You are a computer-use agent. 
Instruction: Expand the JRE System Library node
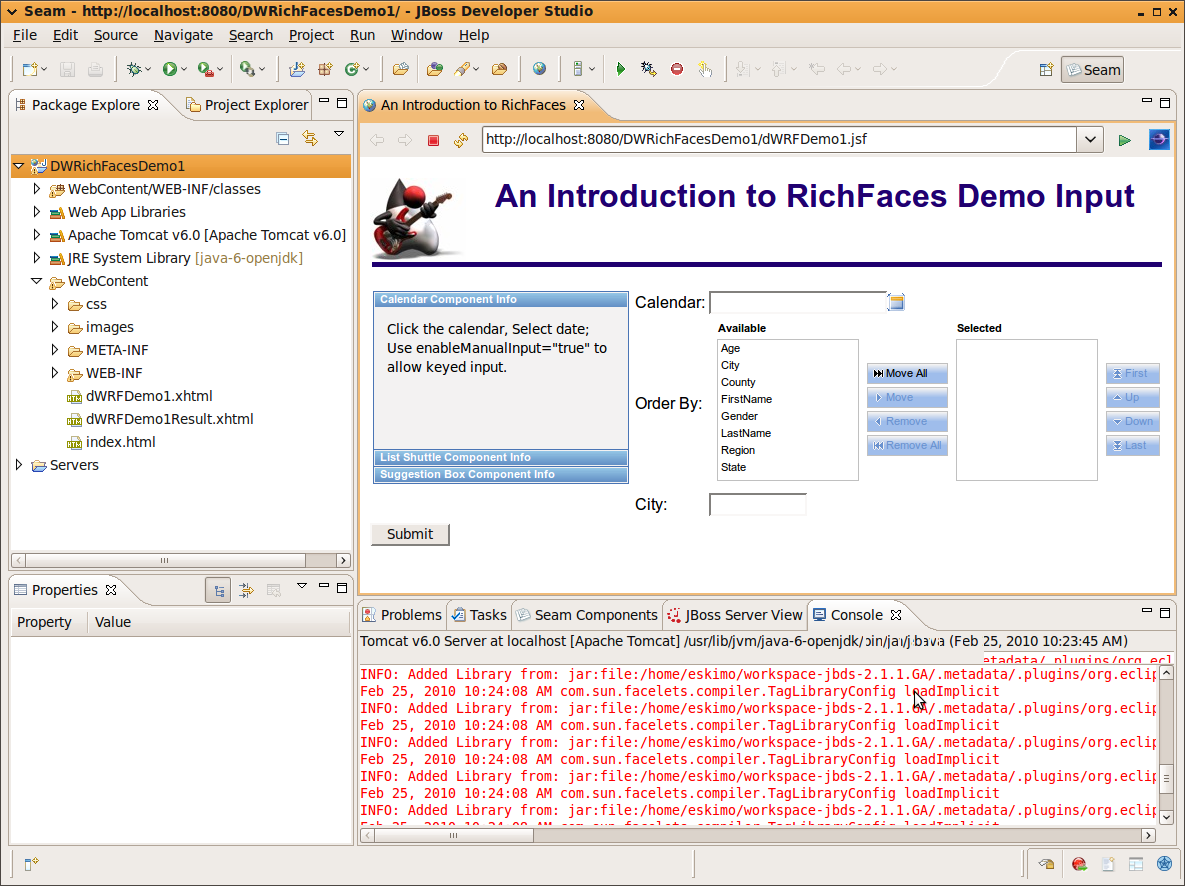pos(36,258)
